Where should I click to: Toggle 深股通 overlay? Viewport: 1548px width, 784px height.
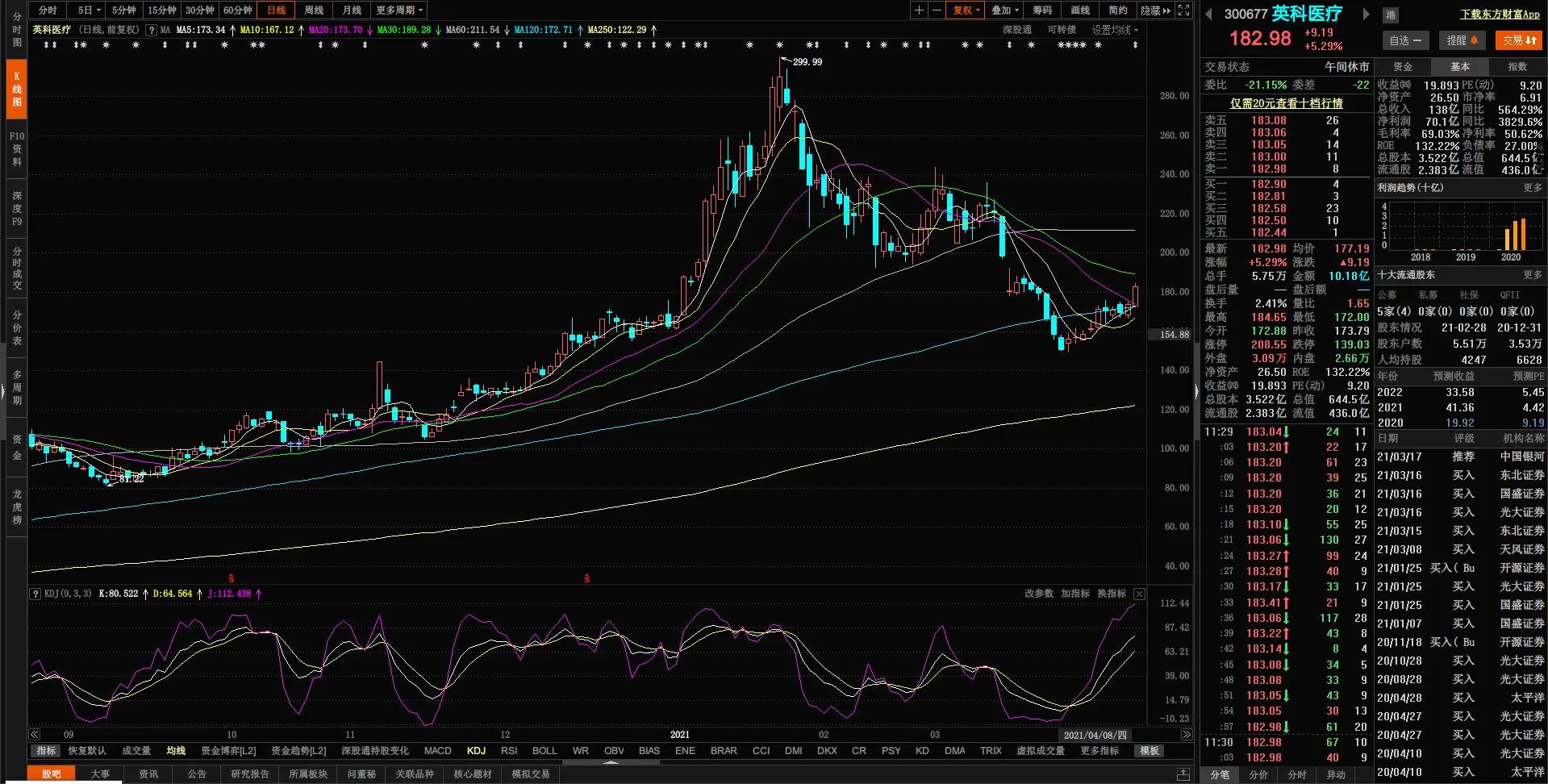pos(1017,30)
